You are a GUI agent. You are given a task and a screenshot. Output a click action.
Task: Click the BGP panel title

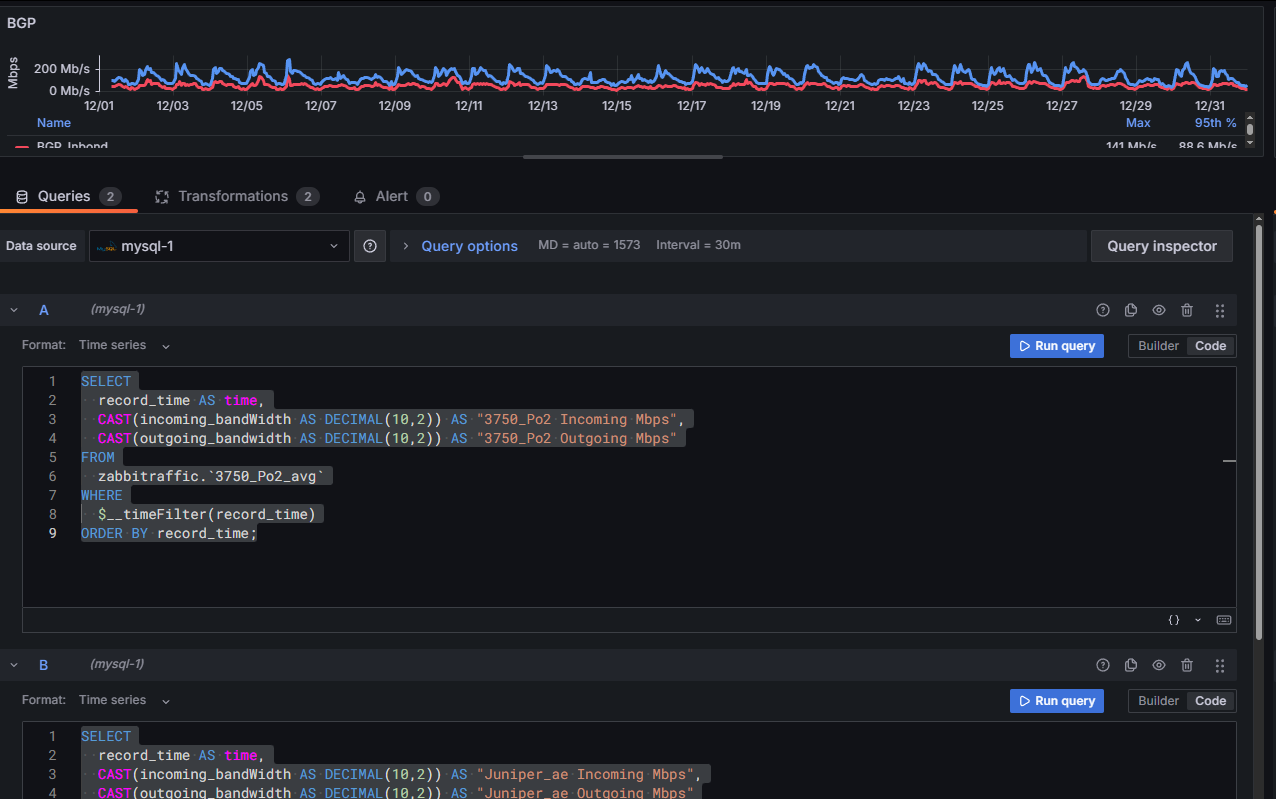pos(22,22)
